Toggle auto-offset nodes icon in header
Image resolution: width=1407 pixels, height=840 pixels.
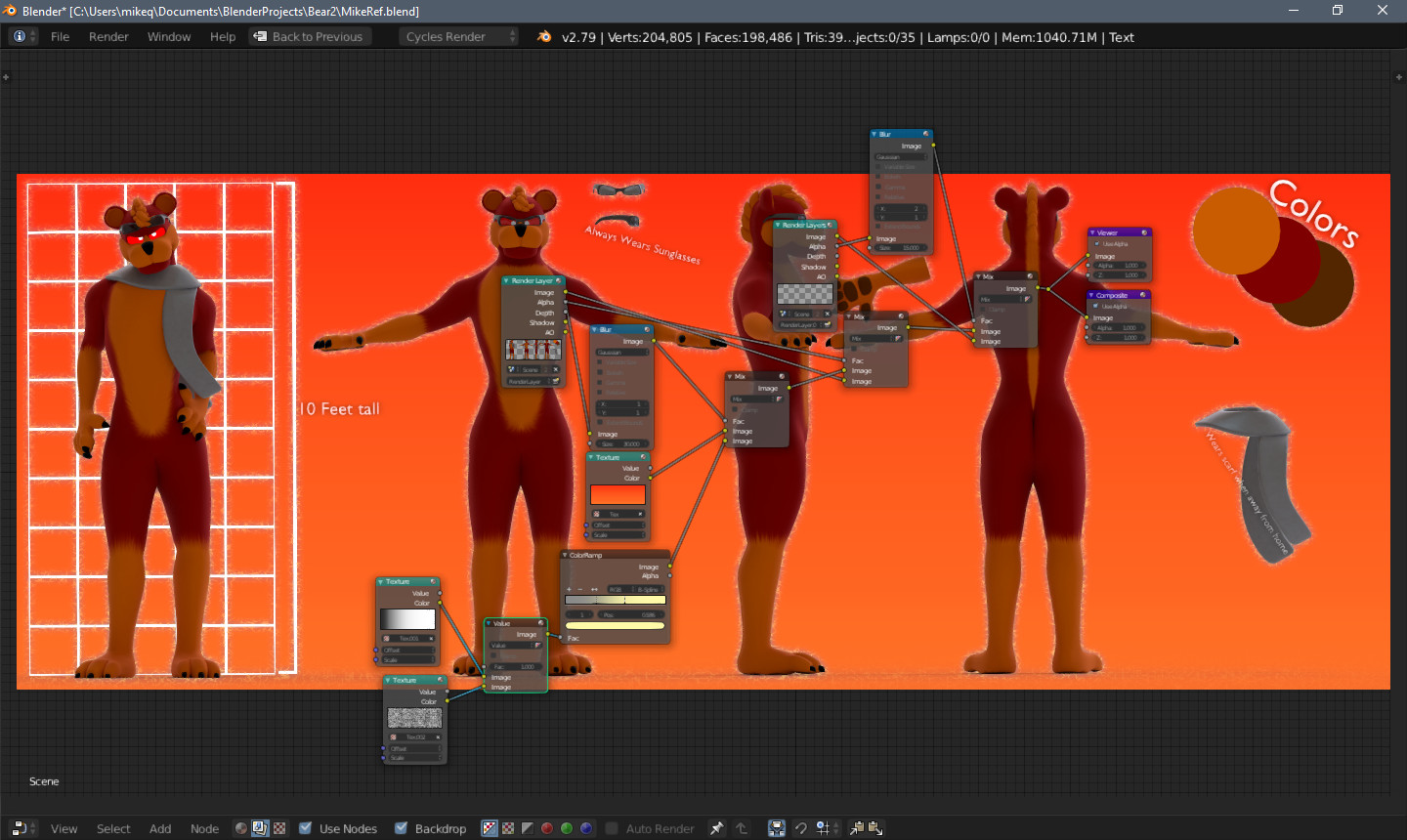coord(777,828)
